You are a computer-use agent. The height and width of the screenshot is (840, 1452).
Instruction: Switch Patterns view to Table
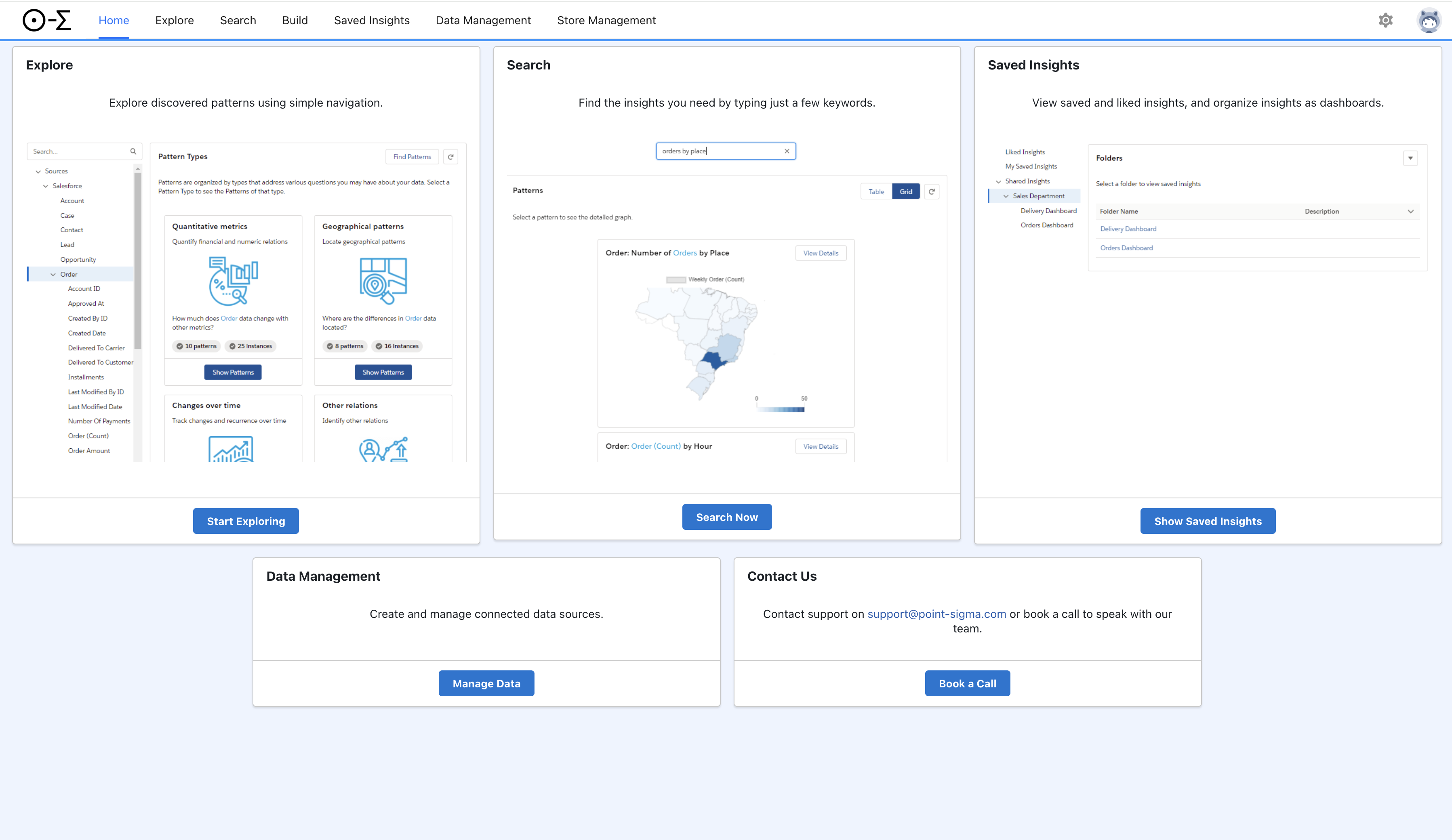coord(876,192)
